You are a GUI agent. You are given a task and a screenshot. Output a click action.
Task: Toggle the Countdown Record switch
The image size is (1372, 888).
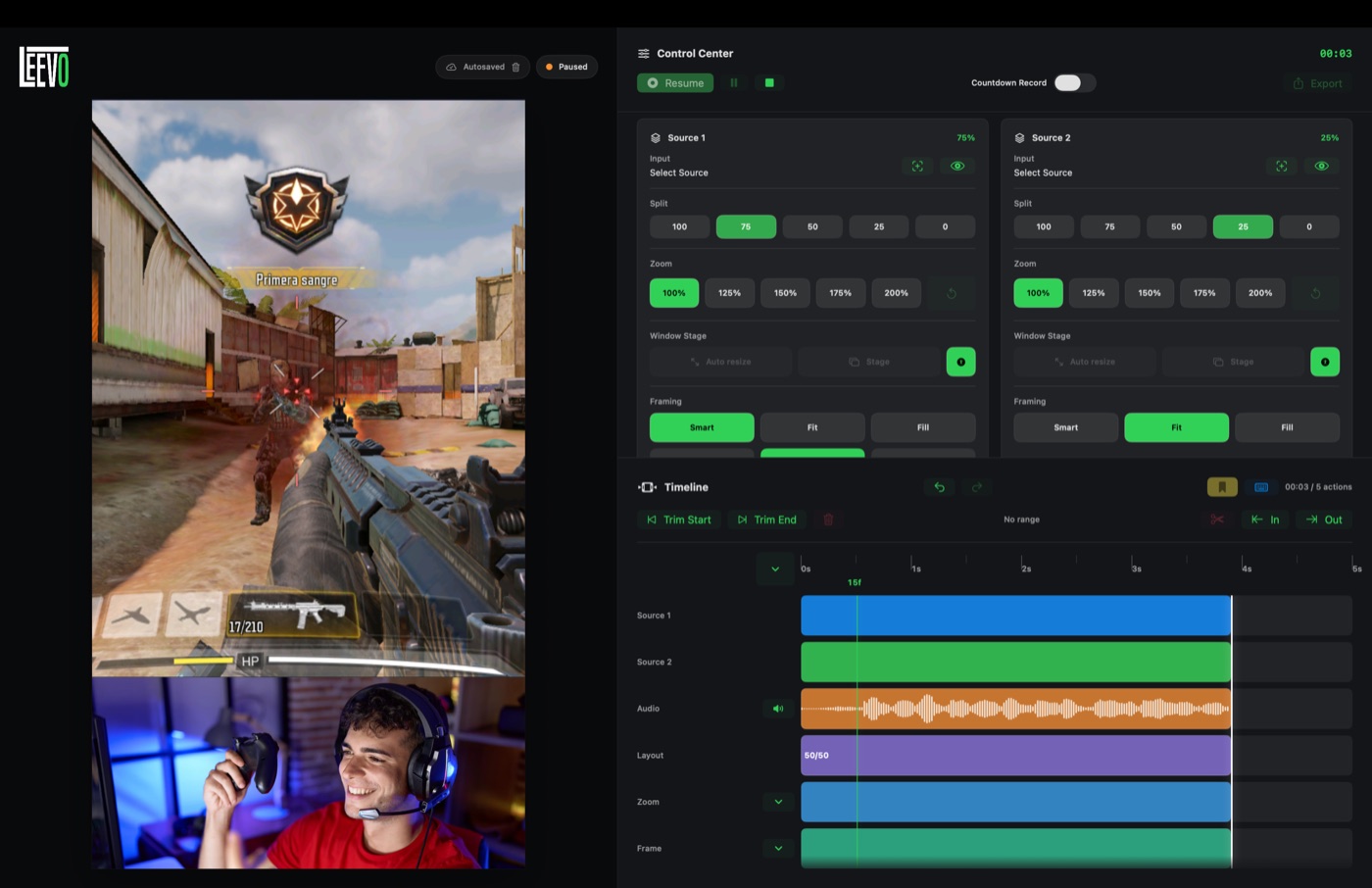tap(1074, 83)
